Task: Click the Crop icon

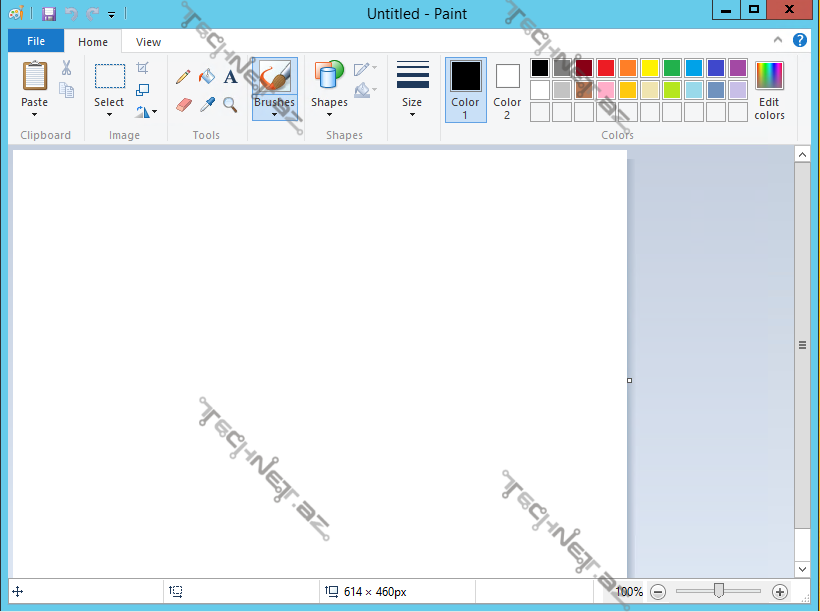Action: point(142,68)
